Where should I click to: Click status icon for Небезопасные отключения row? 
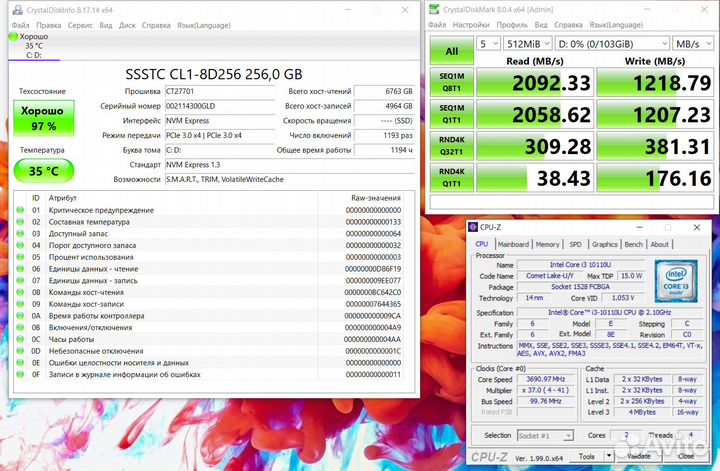(x=20, y=351)
